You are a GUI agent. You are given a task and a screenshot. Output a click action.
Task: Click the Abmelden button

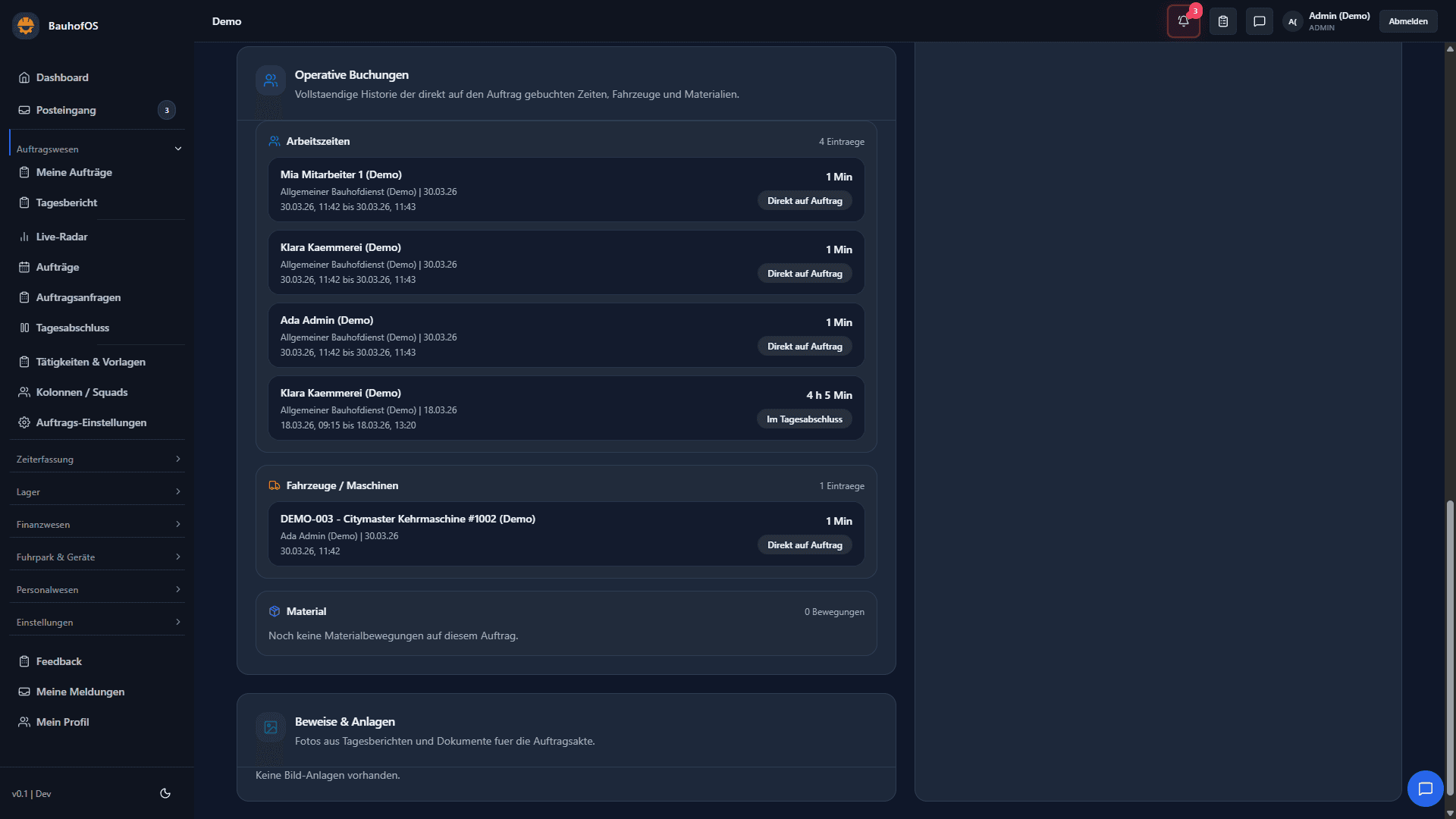pyautogui.click(x=1408, y=21)
